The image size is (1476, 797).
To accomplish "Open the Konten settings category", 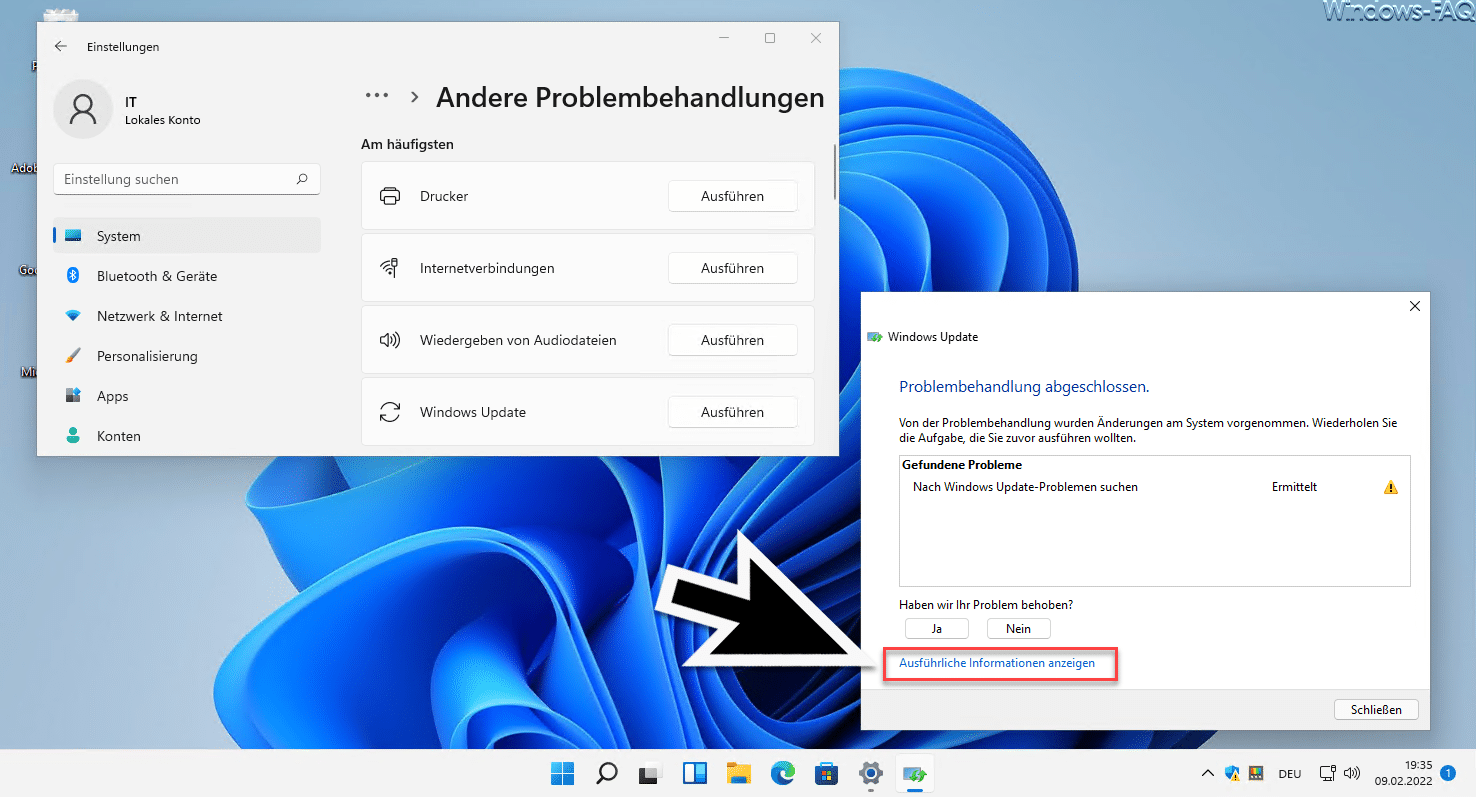I will click(x=187, y=436).
